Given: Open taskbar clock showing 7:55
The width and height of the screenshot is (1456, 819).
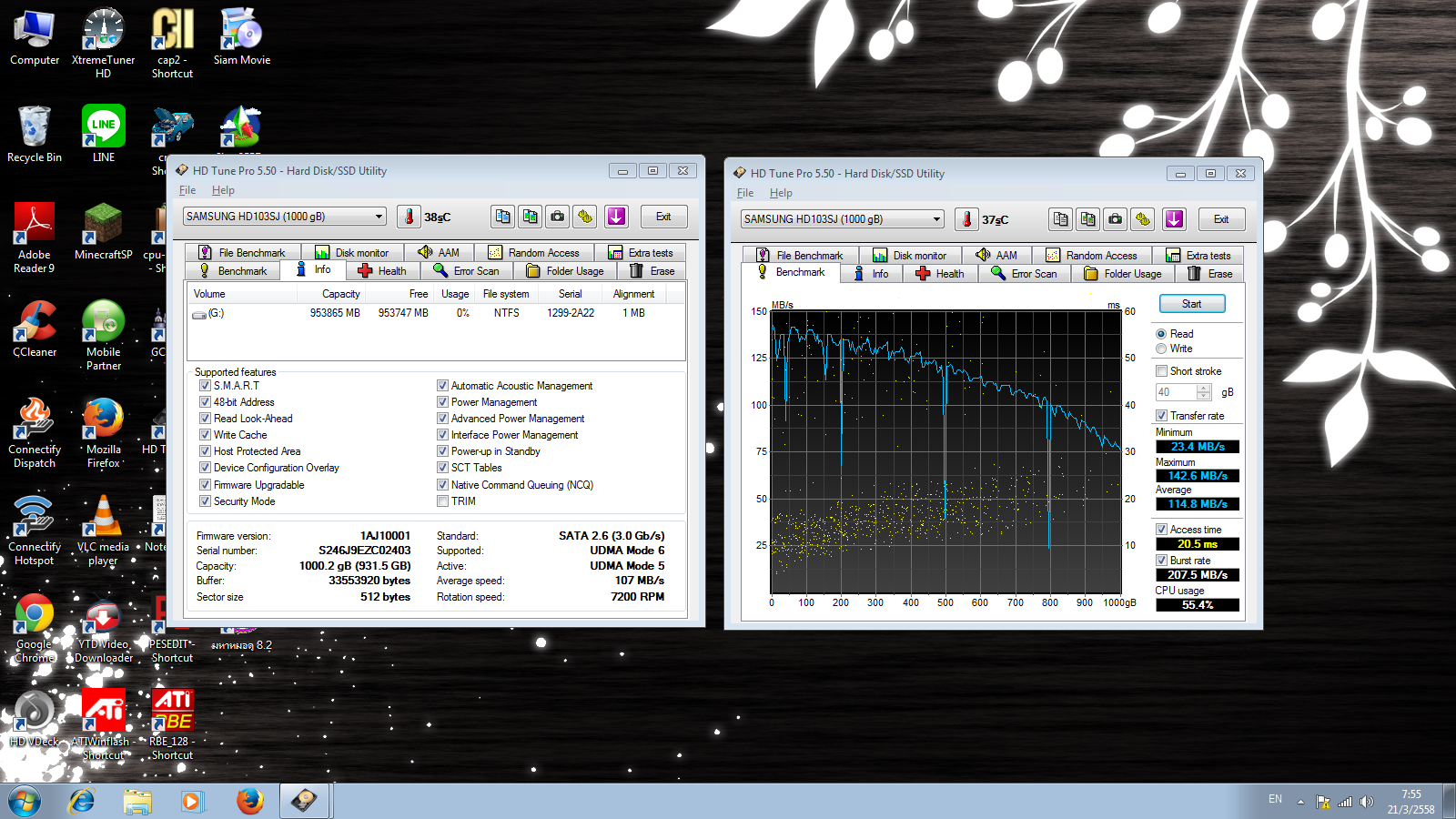Looking at the screenshot, I should [x=1410, y=802].
